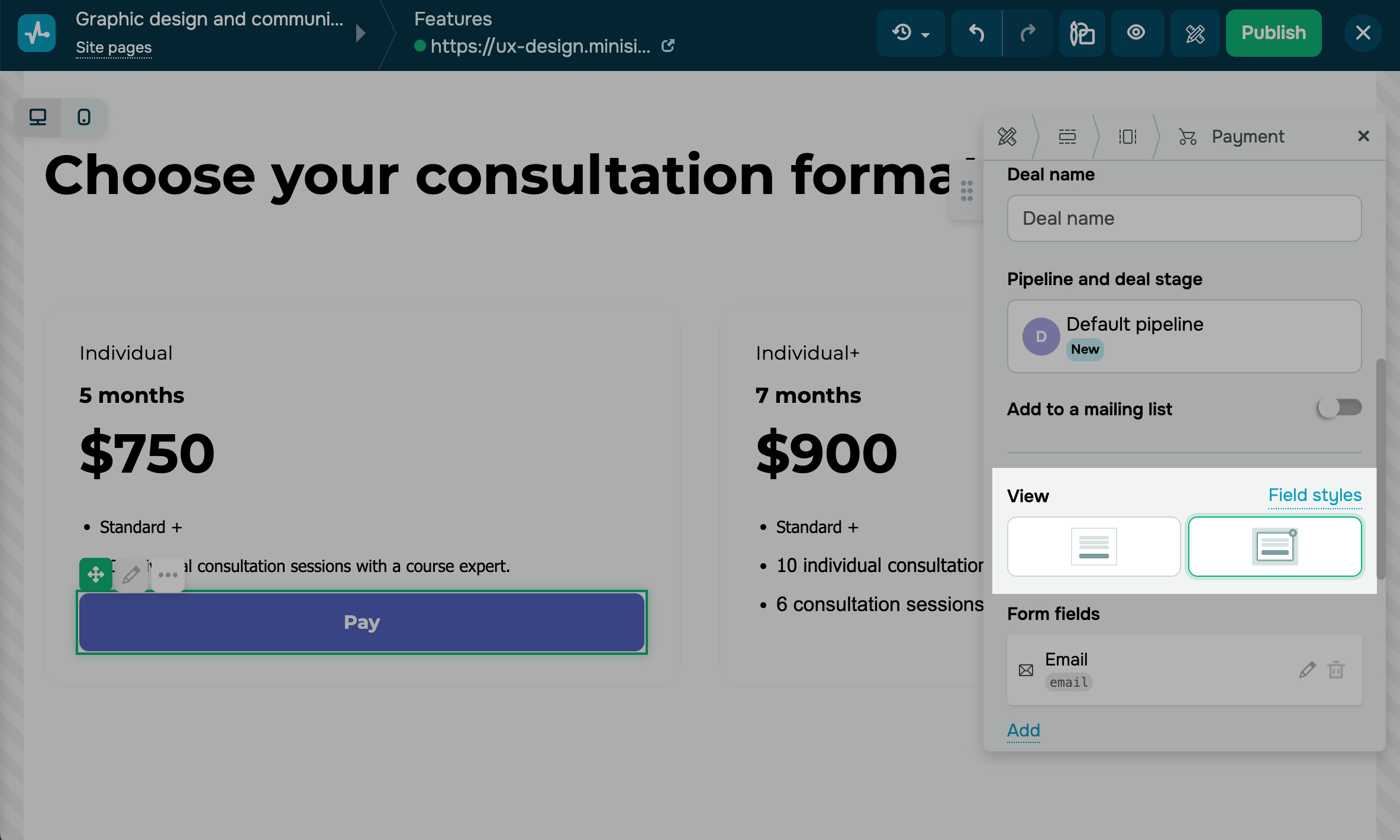Open version history dropdown

(911, 33)
